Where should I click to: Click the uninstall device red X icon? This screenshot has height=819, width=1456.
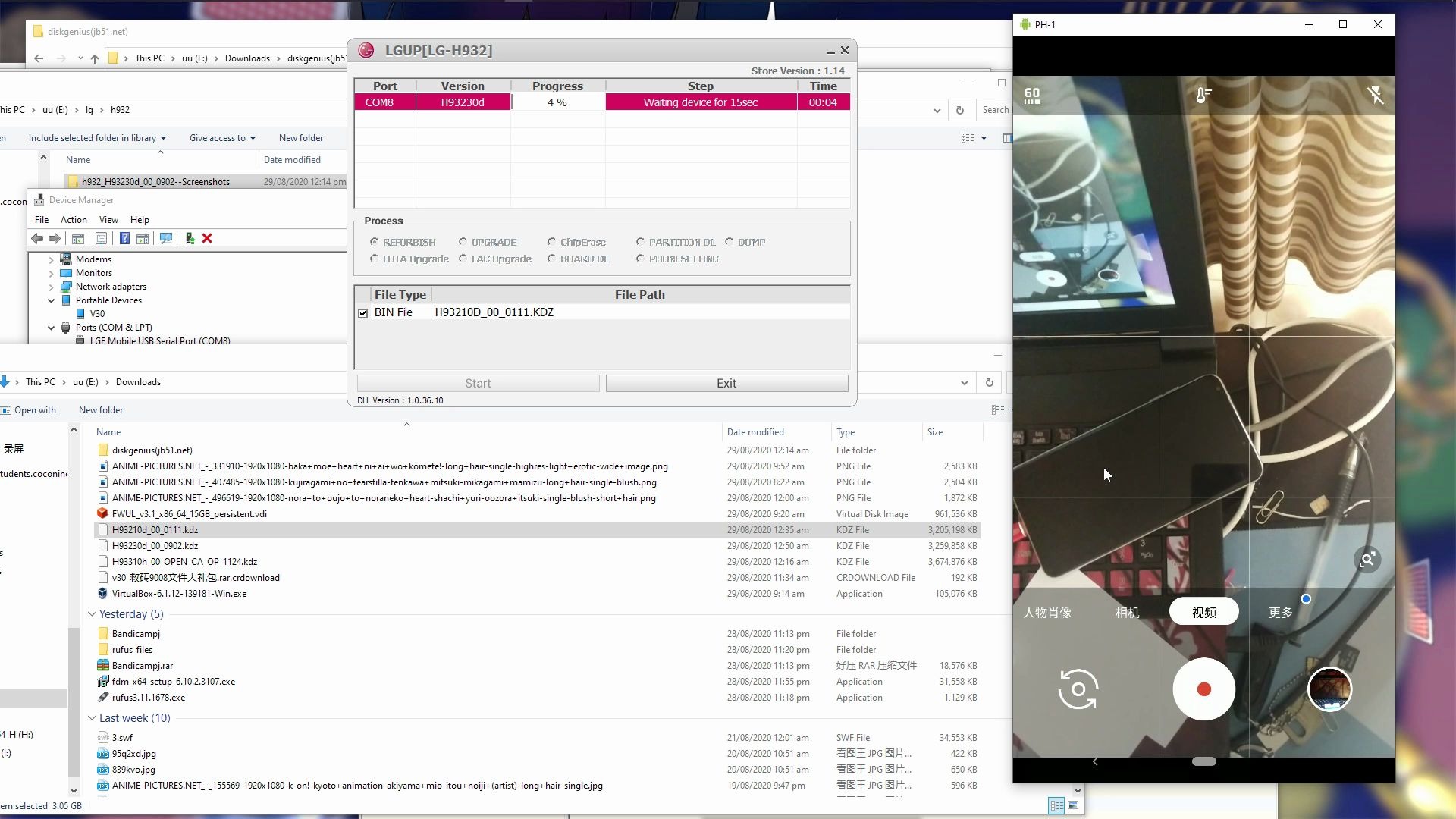tap(207, 239)
